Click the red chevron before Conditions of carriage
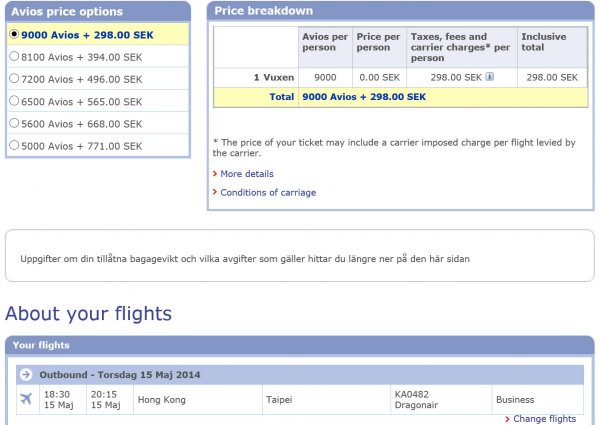This screenshot has width=600, height=425. click(x=215, y=192)
